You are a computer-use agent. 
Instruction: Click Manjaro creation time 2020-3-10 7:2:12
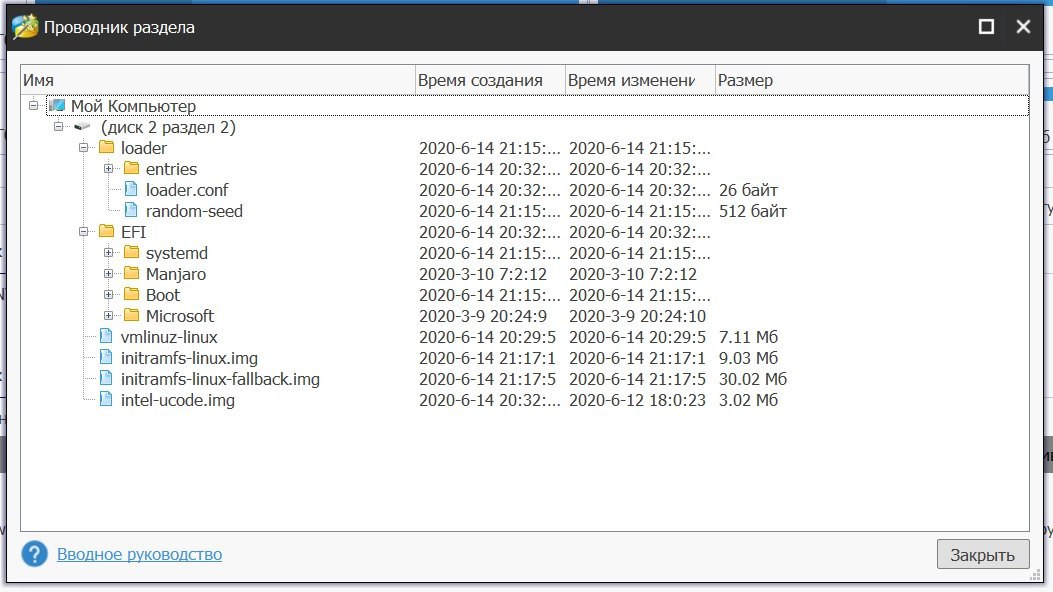(483, 274)
